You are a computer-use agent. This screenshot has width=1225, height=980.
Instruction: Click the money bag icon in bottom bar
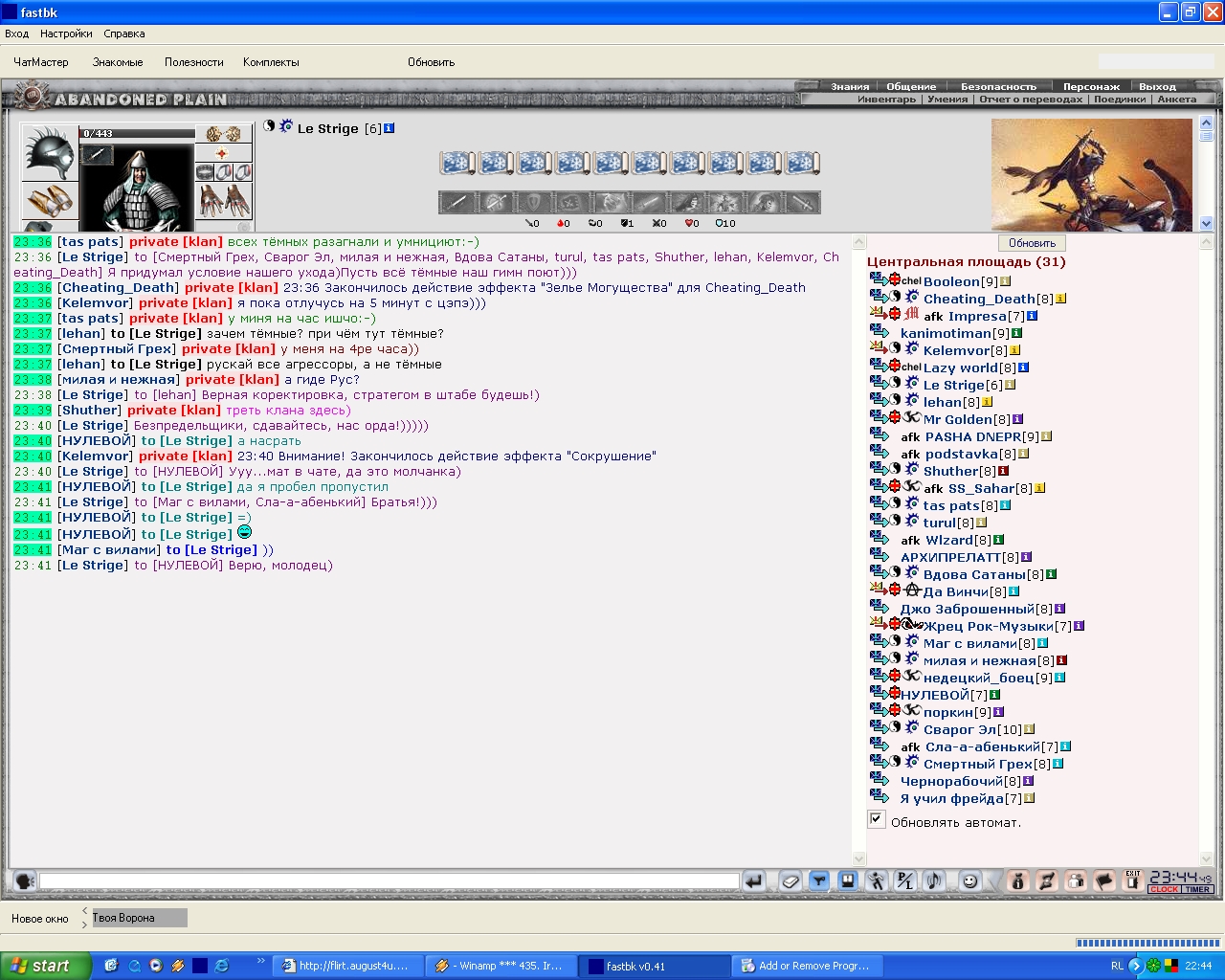click(x=1018, y=881)
